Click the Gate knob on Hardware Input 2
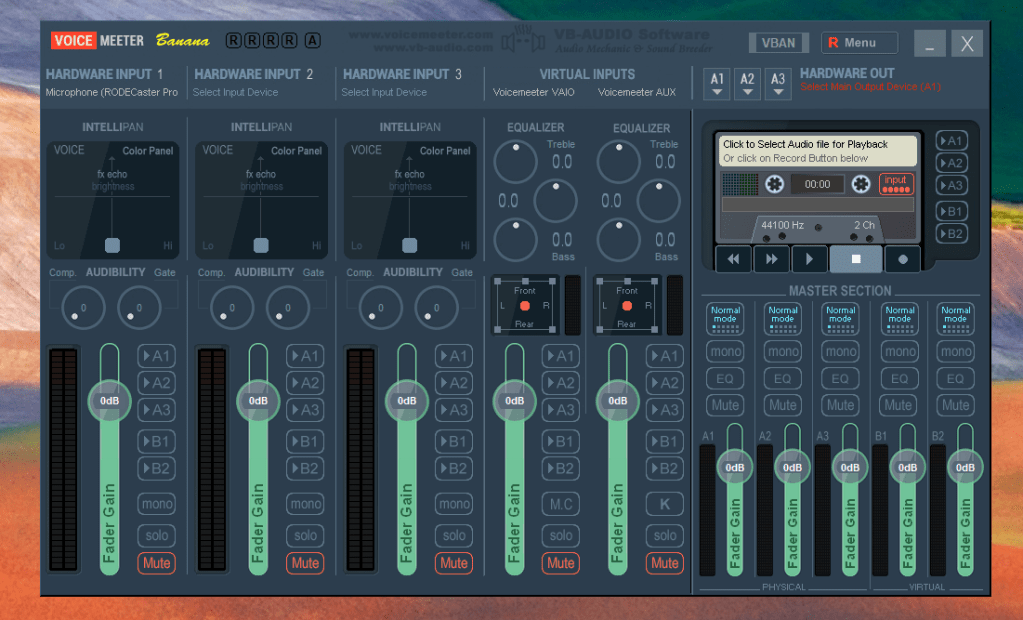This screenshot has width=1023, height=620. (x=288, y=307)
